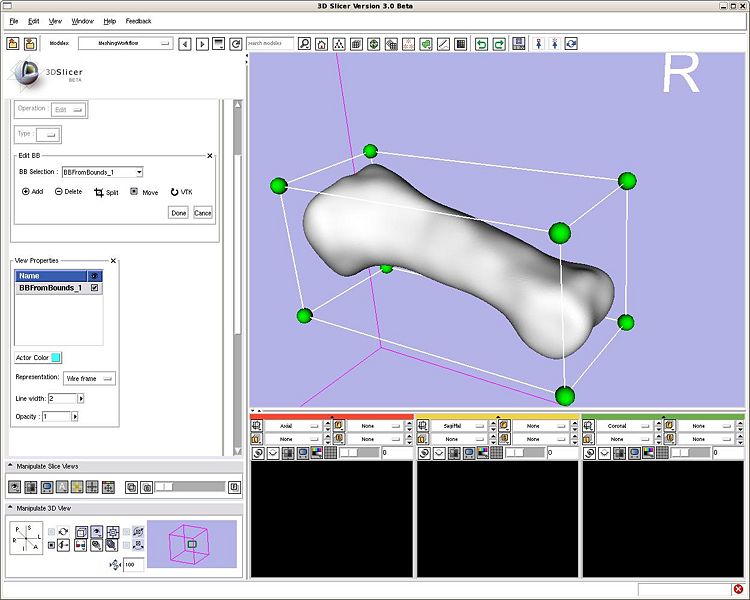Click the Actor Color cyan swatch
The width and height of the screenshot is (750, 600).
[57, 357]
